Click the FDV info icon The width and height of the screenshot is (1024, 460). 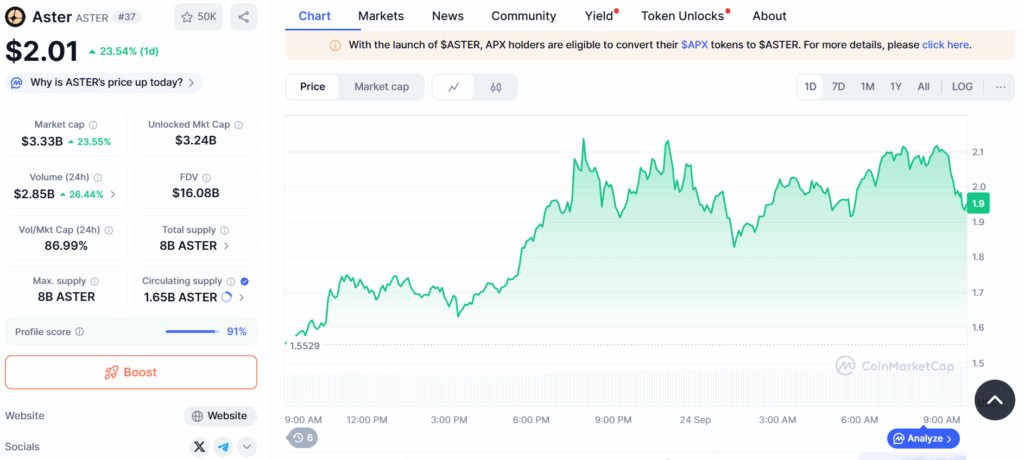[206, 178]
